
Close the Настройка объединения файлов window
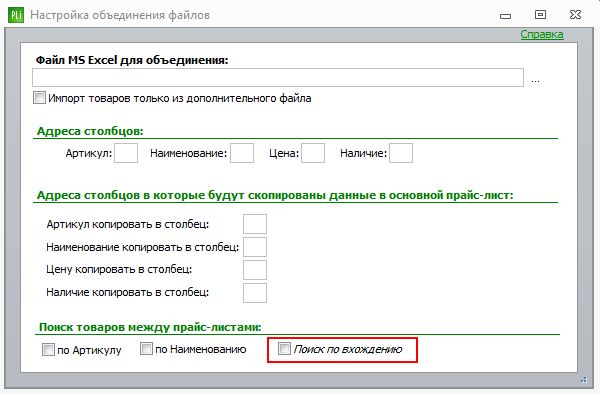[x=575, y=15]
